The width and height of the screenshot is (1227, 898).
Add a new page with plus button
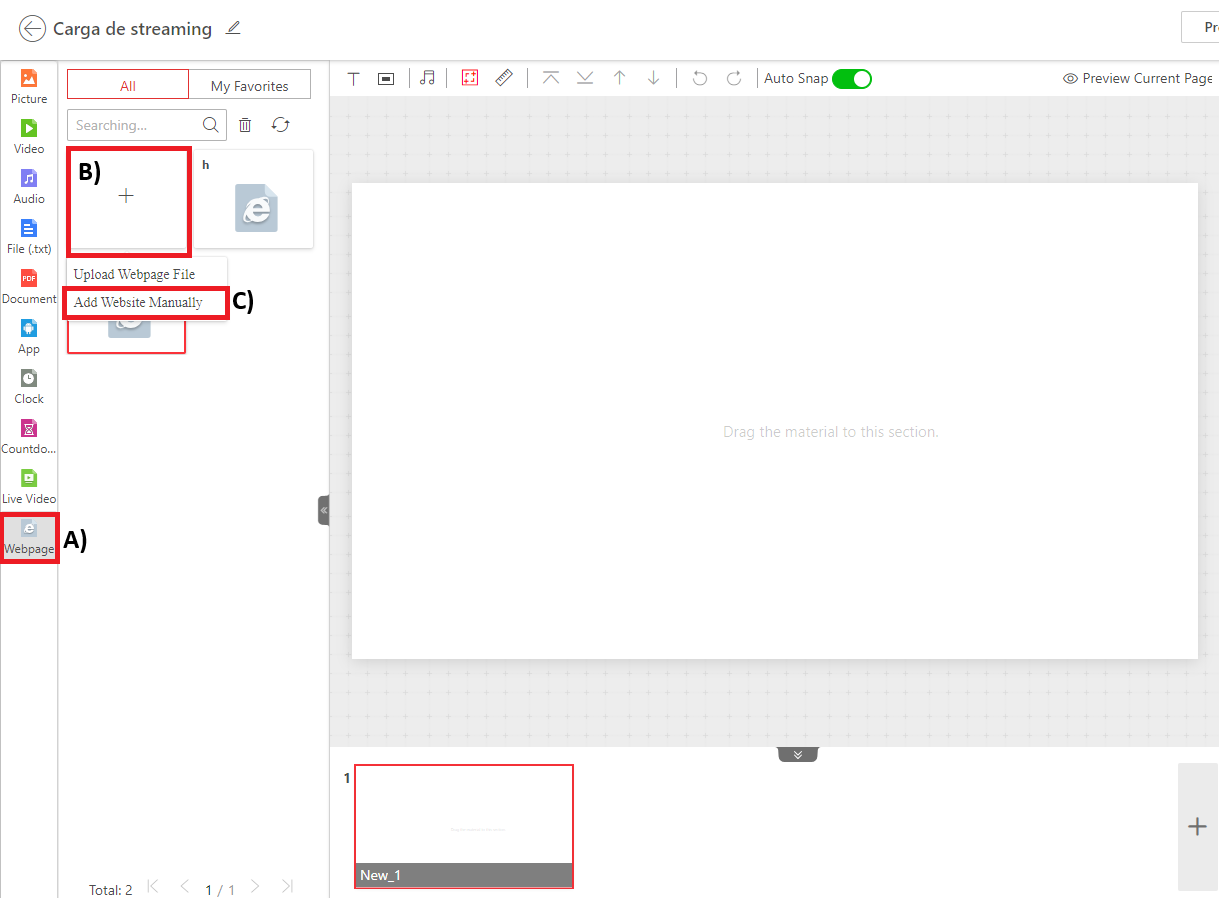click(x=1197, y=826)
